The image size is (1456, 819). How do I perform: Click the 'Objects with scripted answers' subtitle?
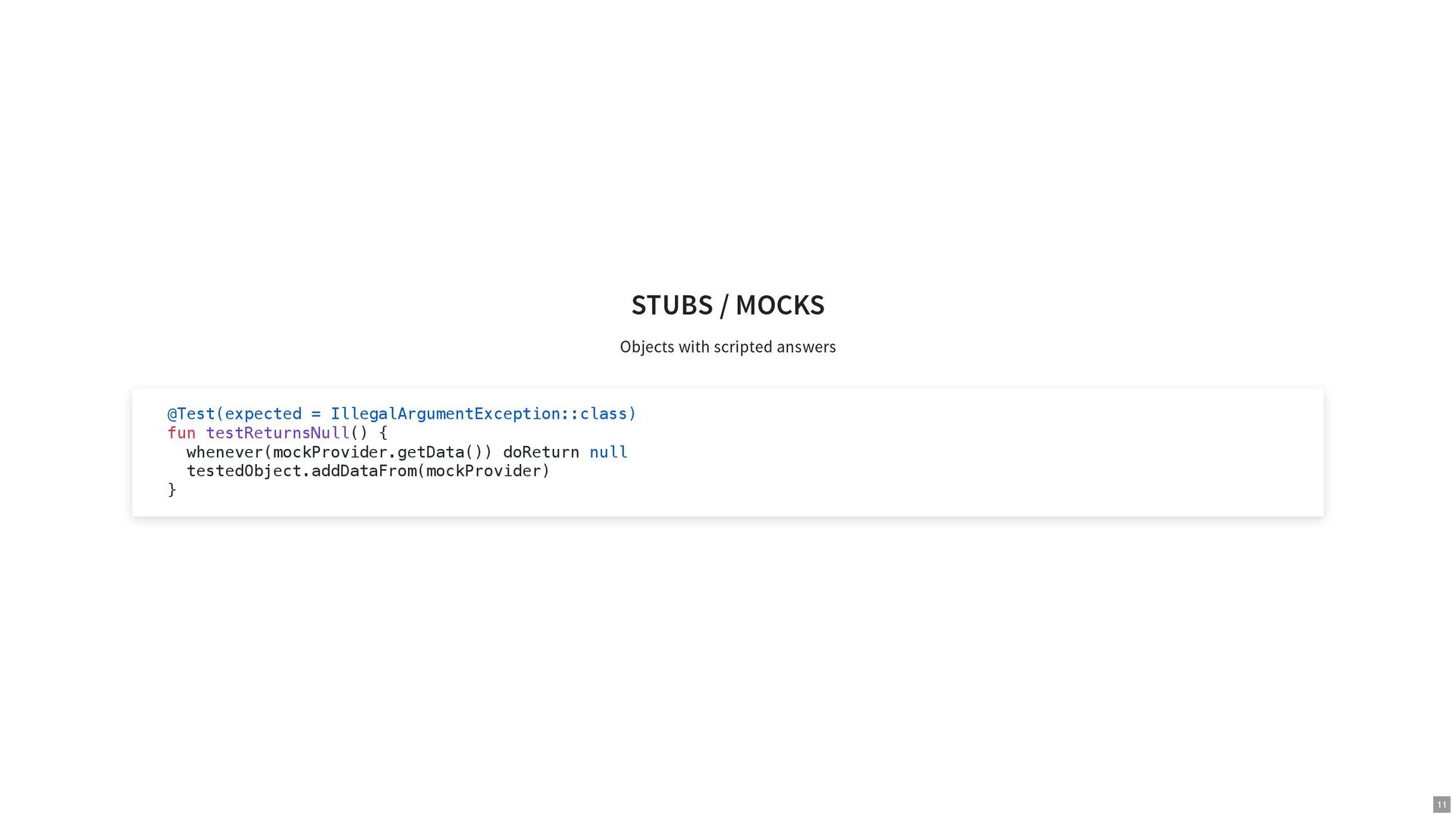(x=728, y=347)
